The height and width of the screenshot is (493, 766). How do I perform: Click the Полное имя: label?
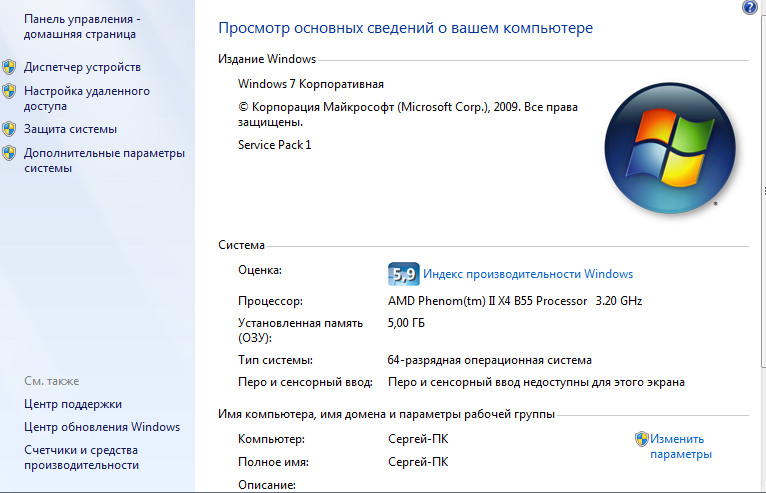(273, 462)
